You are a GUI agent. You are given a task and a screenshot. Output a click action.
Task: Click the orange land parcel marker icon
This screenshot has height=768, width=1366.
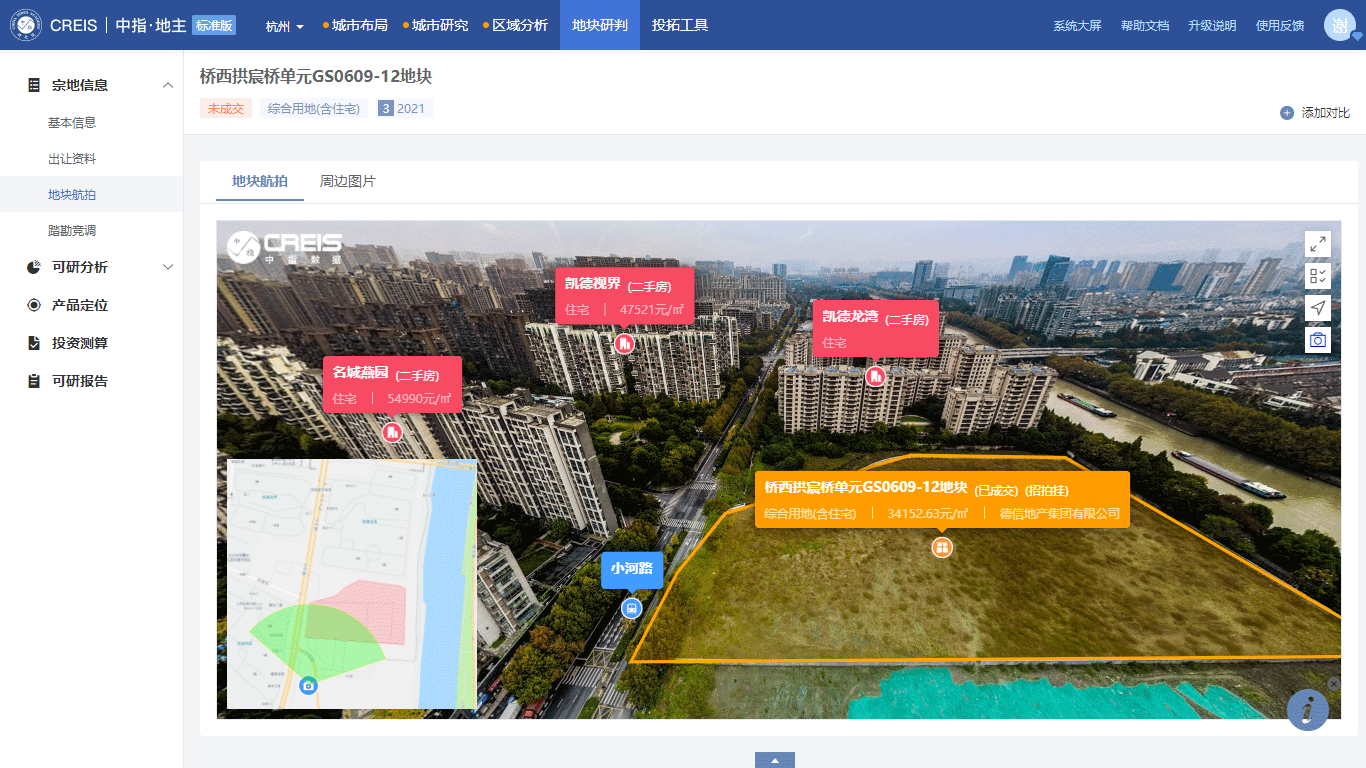[x=942, y=547]
